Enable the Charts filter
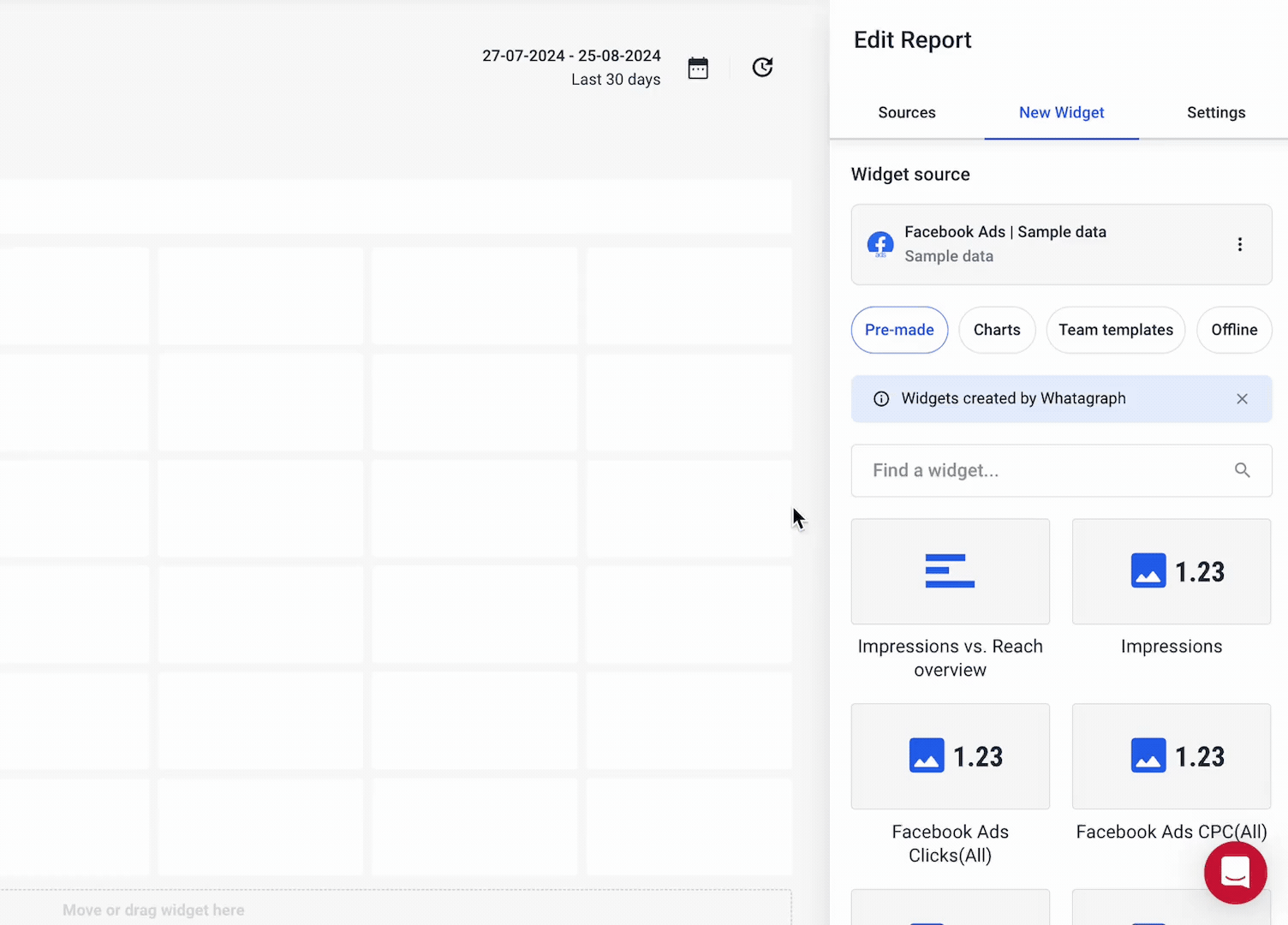This screenshot has width=1288, height=925. pyautogui.click(x=997, y=330)
